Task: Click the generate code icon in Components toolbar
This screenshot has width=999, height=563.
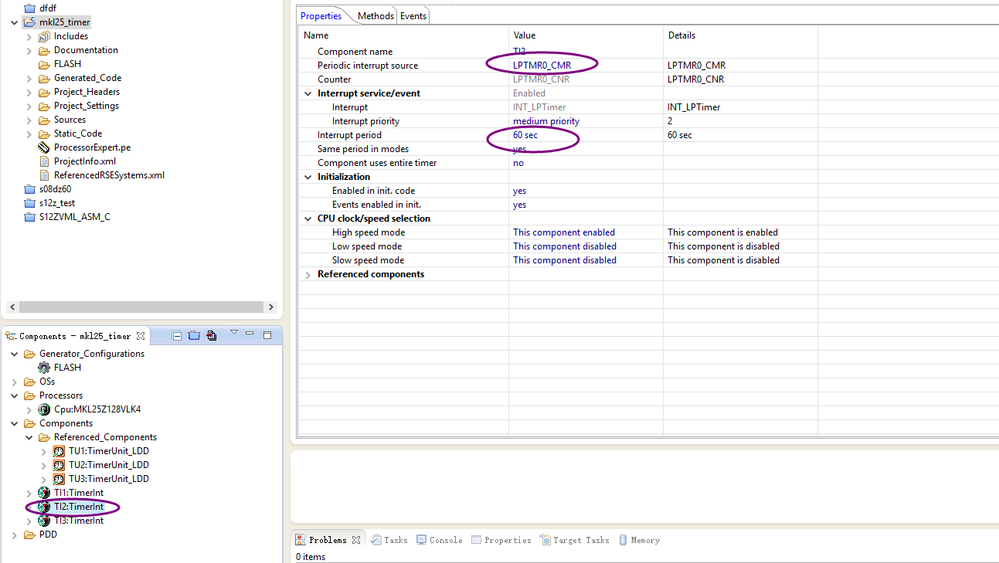Action: (x=212, y=335)
